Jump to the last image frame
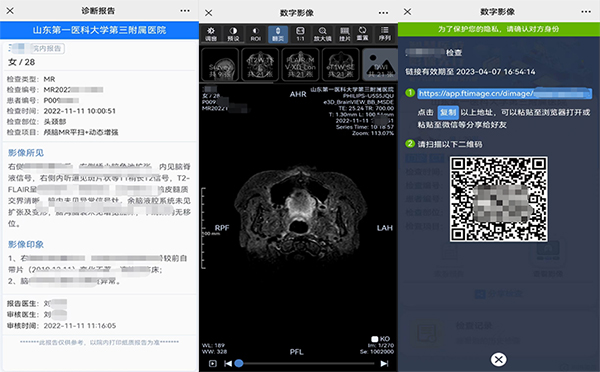Screen dimensions: 600x372 [x=384, y=363]
